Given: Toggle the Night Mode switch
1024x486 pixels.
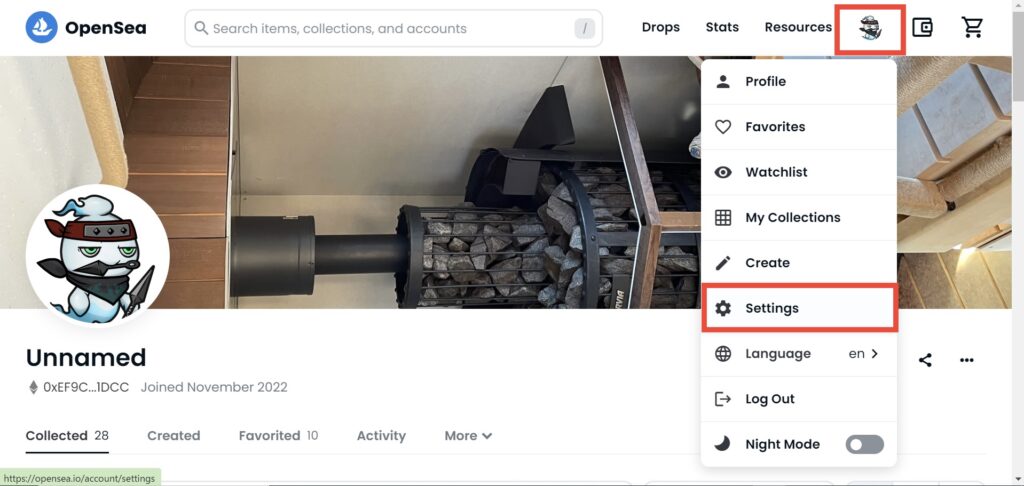Looking at the screenshot, I should (864, 444).
